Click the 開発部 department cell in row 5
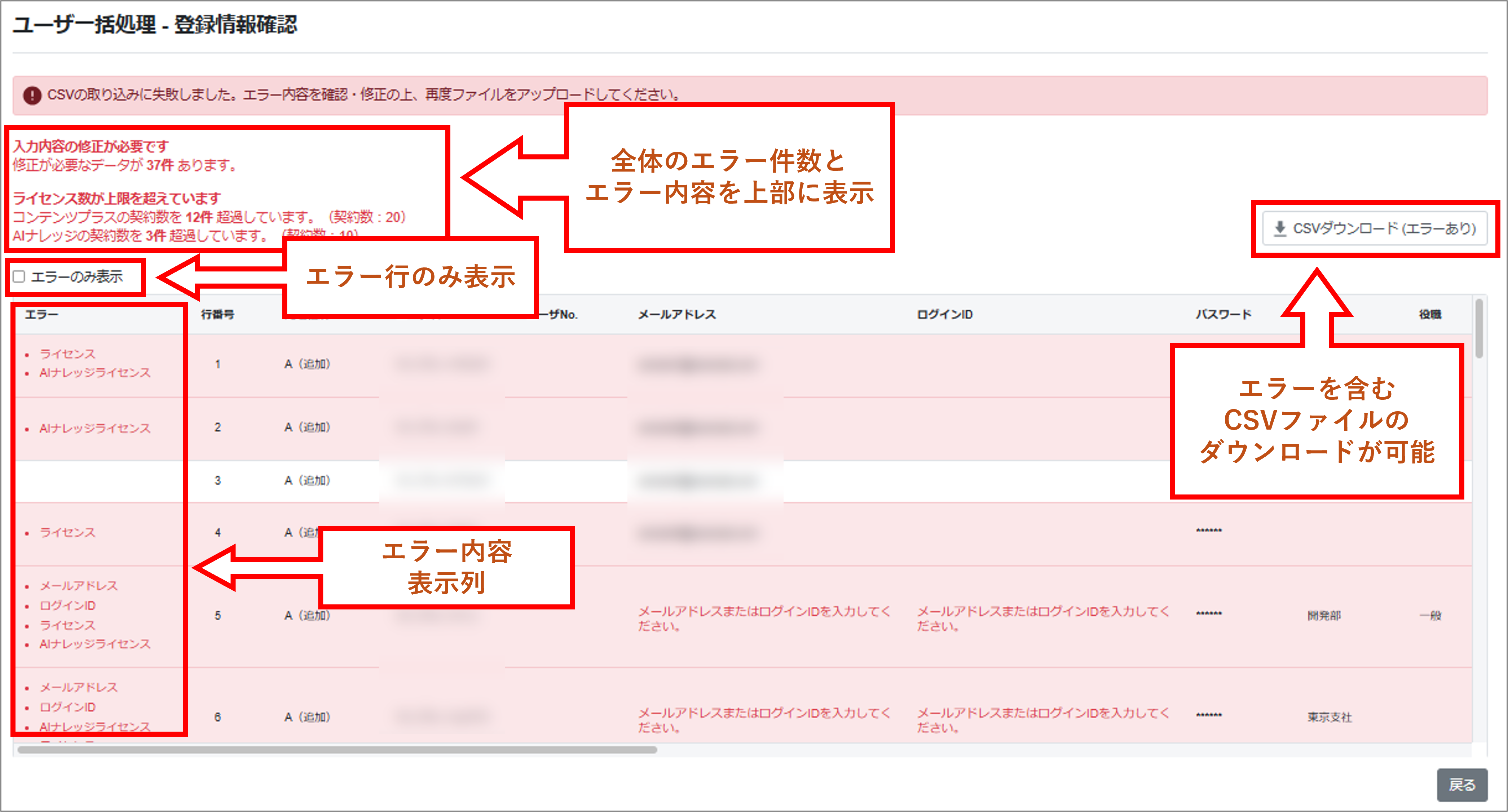The height and width of the screenshot is (812, 1508). [x=1324, y=616]
